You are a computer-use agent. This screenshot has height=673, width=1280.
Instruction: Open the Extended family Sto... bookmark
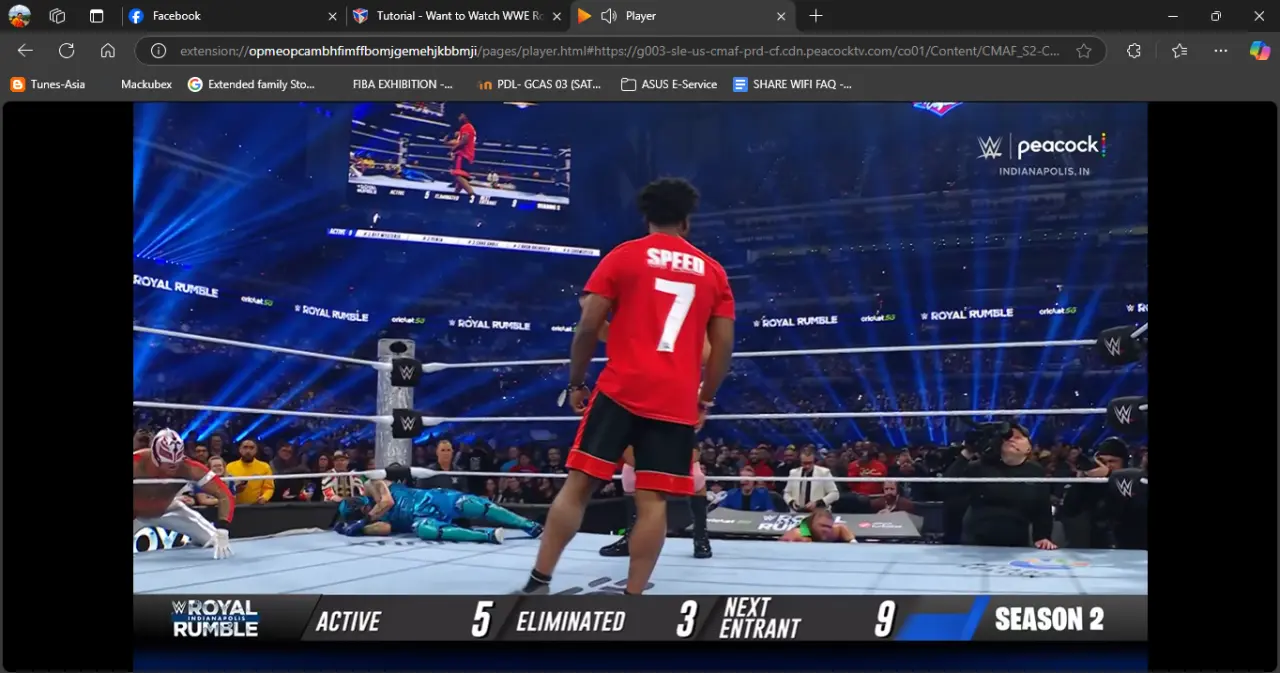[x=251, y=84]
